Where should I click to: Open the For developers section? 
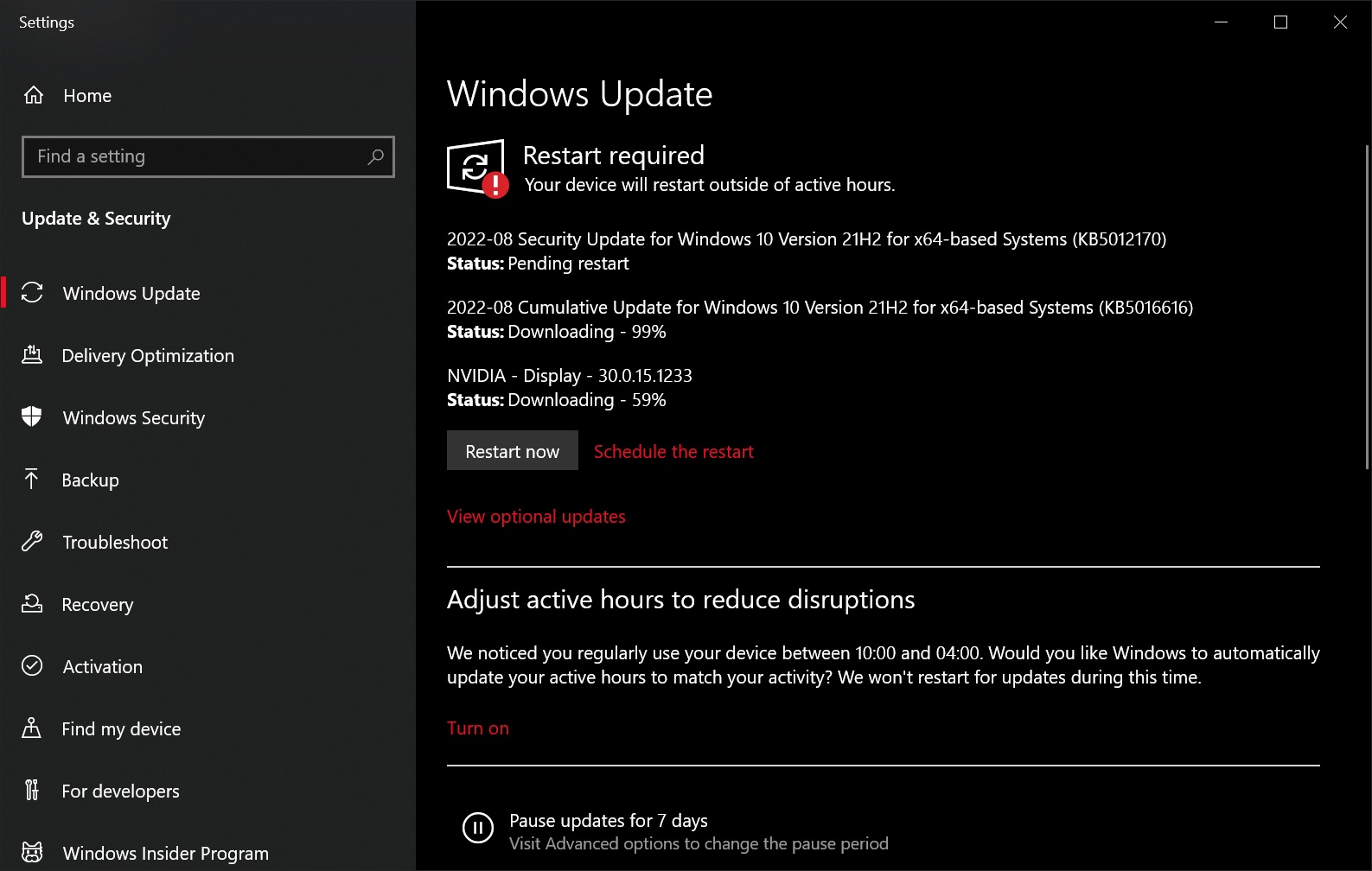(x=120, y=791)
